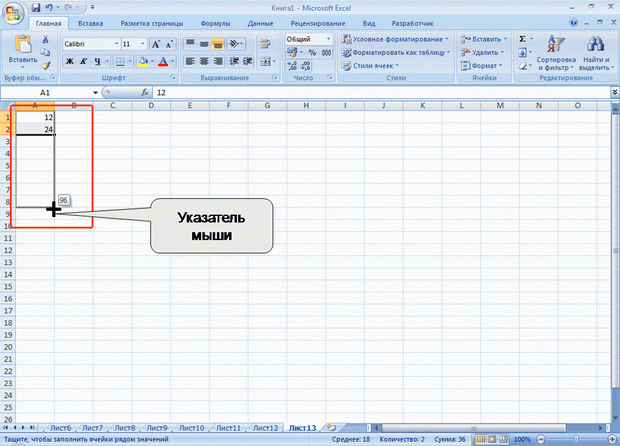The height and width of the screenshot is (446, 620).
Task: Increase font size with large A icon
Action: coord(156,44)
